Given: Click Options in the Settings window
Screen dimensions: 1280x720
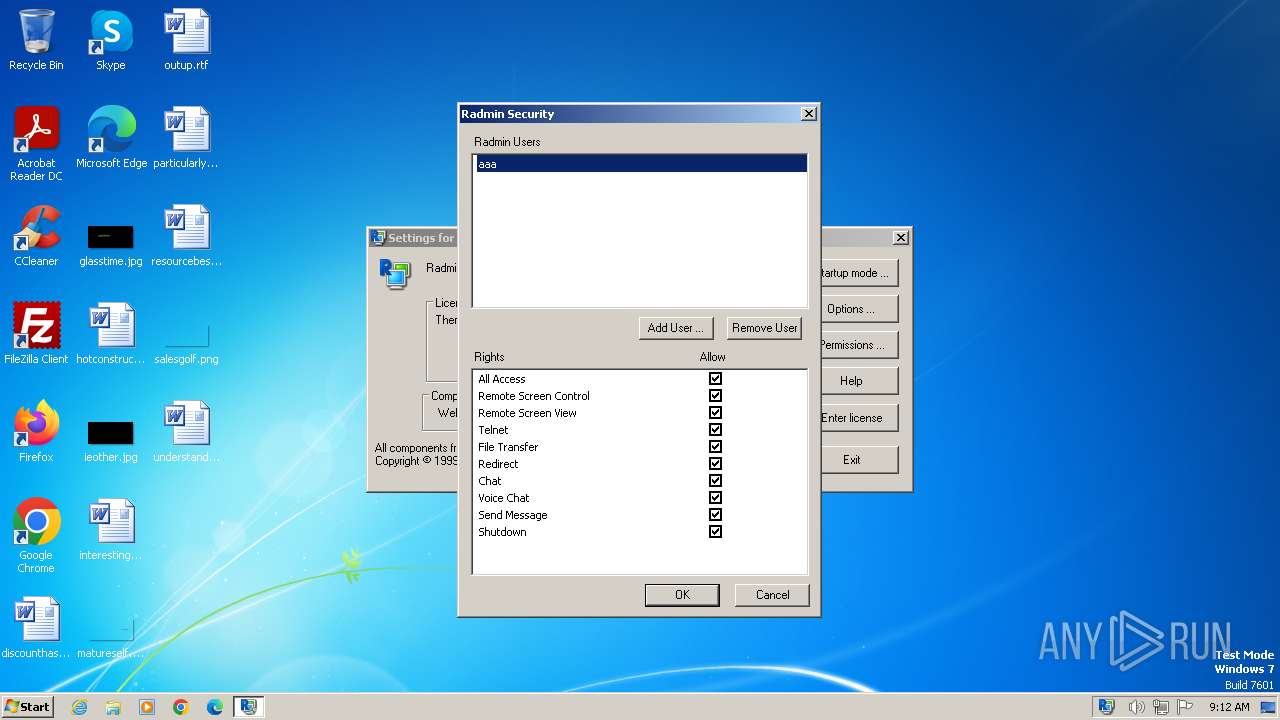Looking at the screenshot, I should pos(859,309).
